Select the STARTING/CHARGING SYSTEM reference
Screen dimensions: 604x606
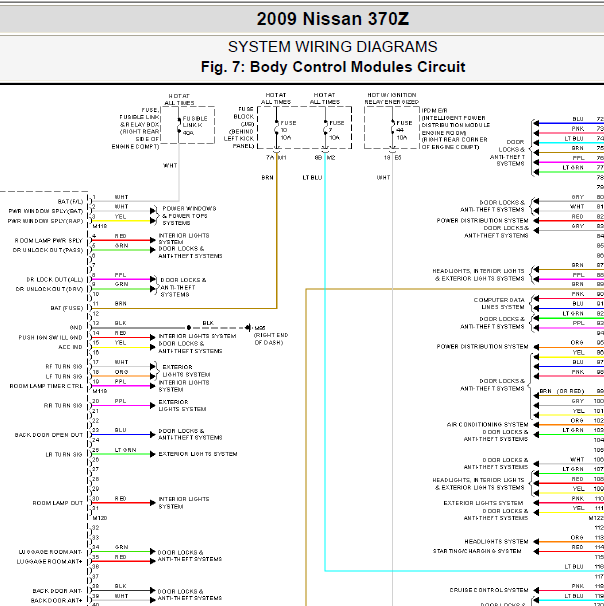(477, 551)
